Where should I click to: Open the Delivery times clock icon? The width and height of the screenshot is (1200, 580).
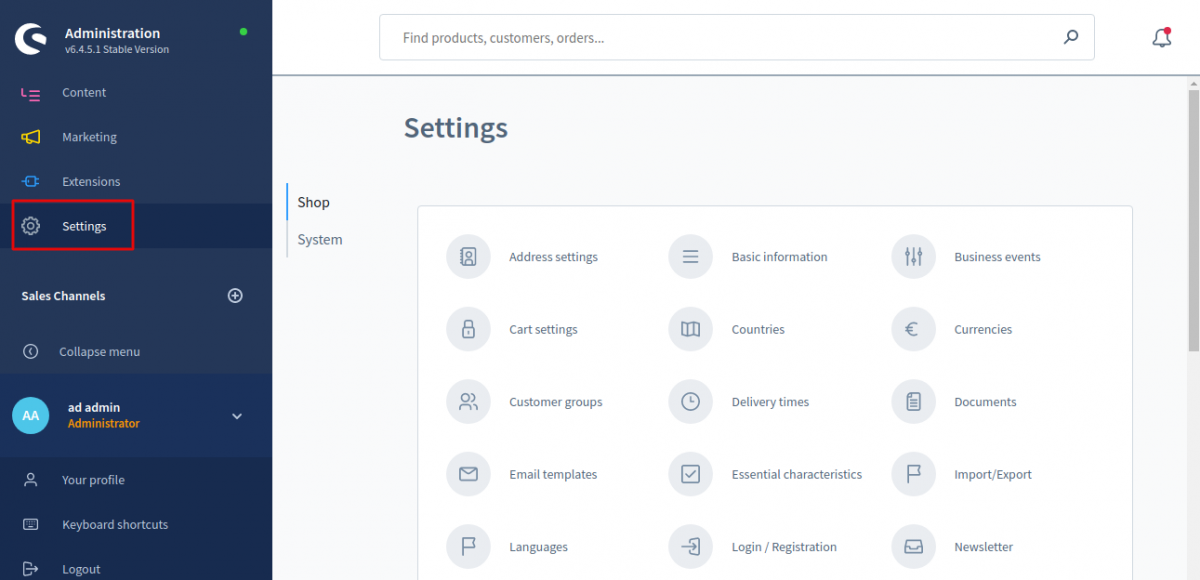pos(690,402)
